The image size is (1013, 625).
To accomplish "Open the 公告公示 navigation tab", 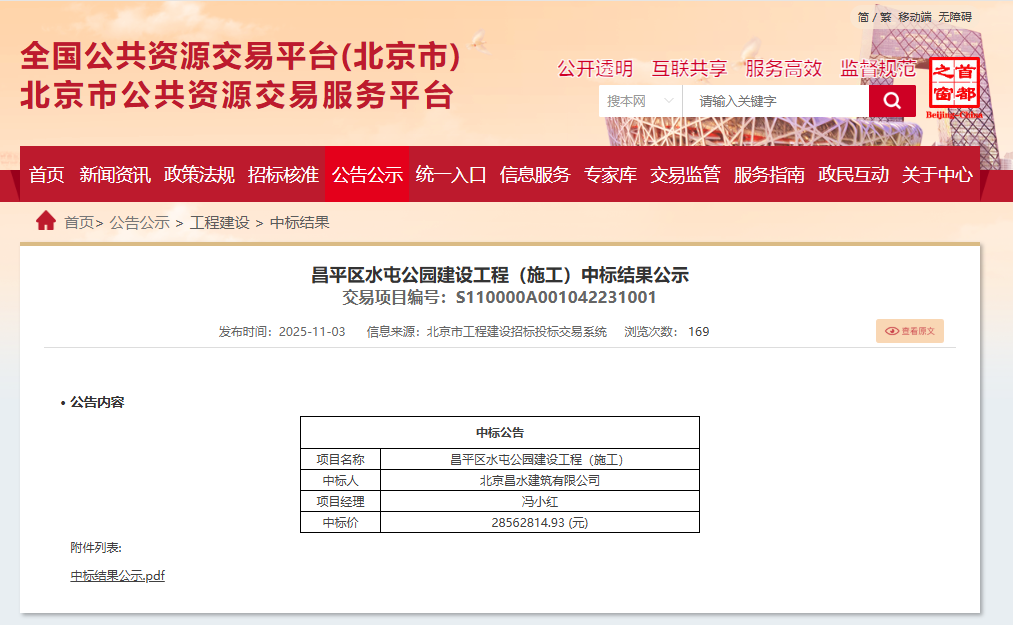I will pos(367,175).
